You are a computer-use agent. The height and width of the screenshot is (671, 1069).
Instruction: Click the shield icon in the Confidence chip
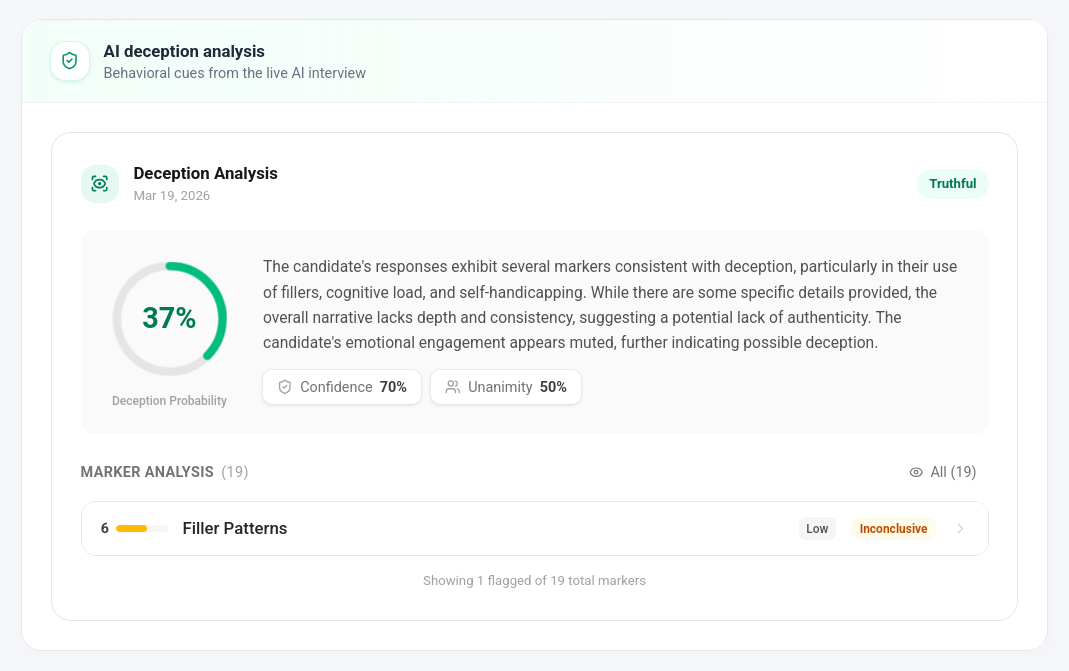[x=285, y=387]
